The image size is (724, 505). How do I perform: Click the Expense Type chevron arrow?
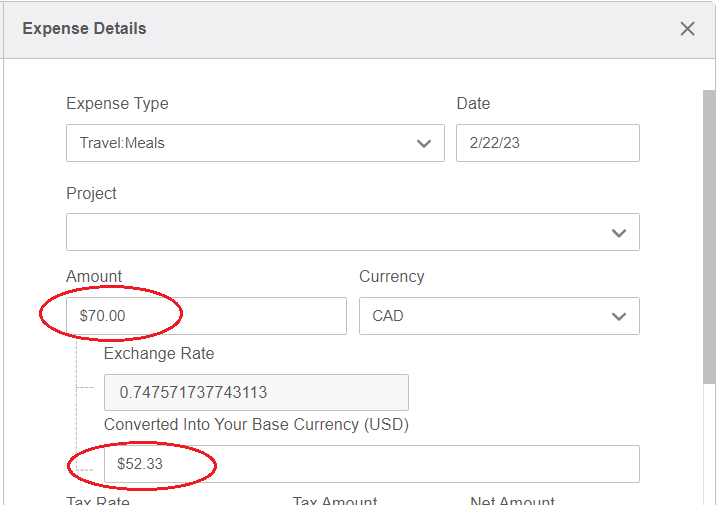pos(424,143)
